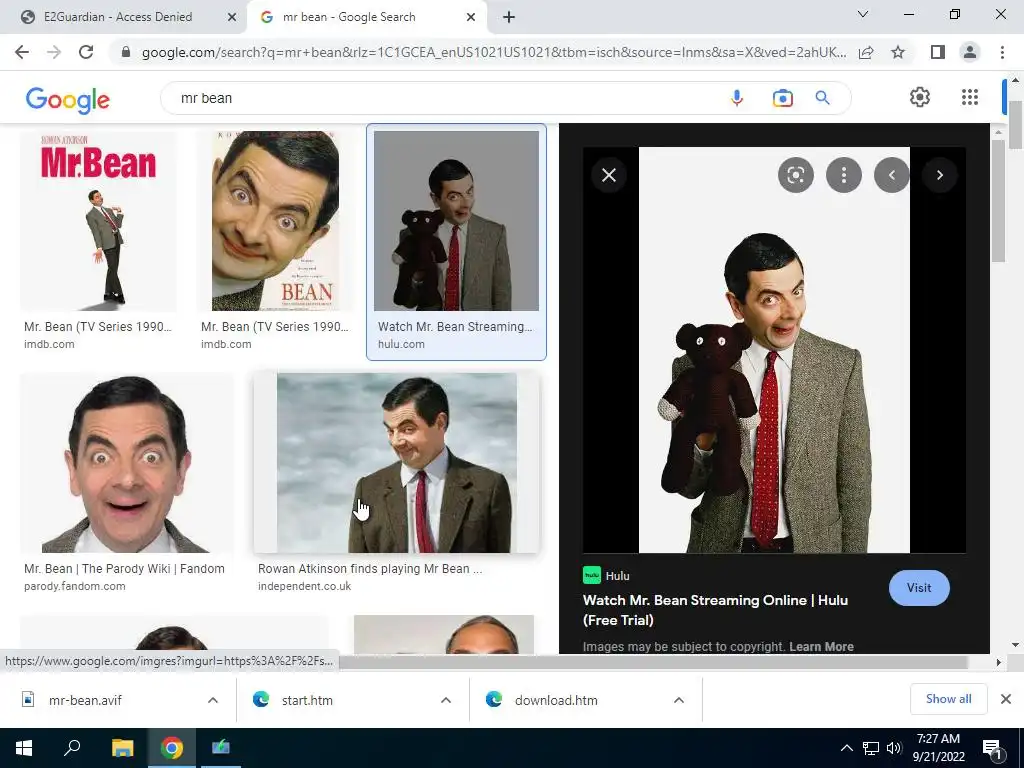The height and width of the screenshot is (768, 1024).
Task: Go back to the previous page
Action: tap(22, 52)
